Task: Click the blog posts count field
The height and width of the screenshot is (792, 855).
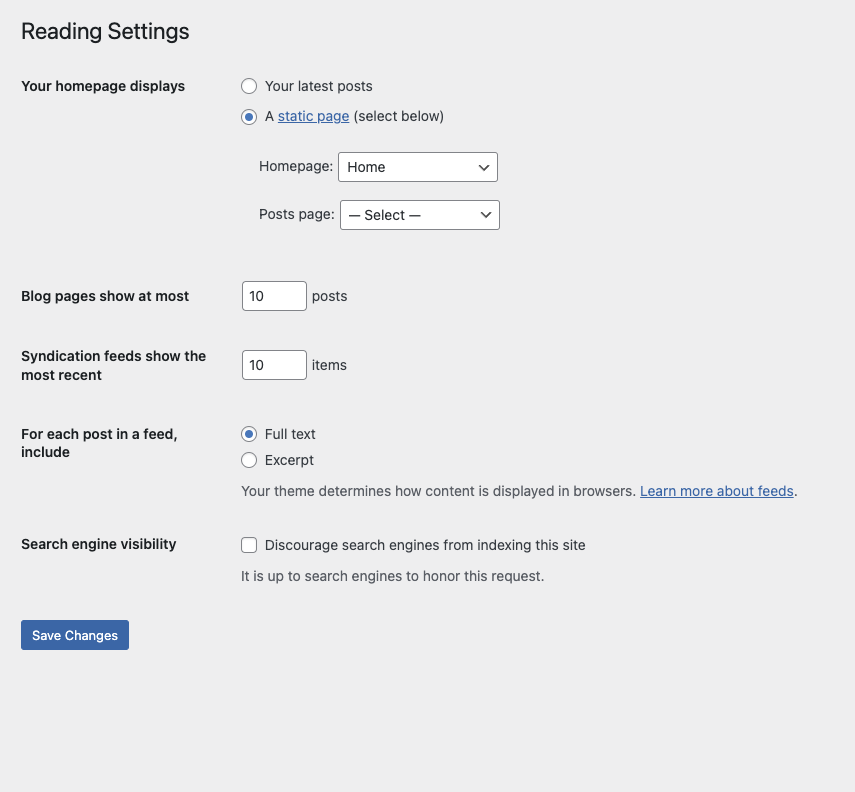Action: click(273, 296)
